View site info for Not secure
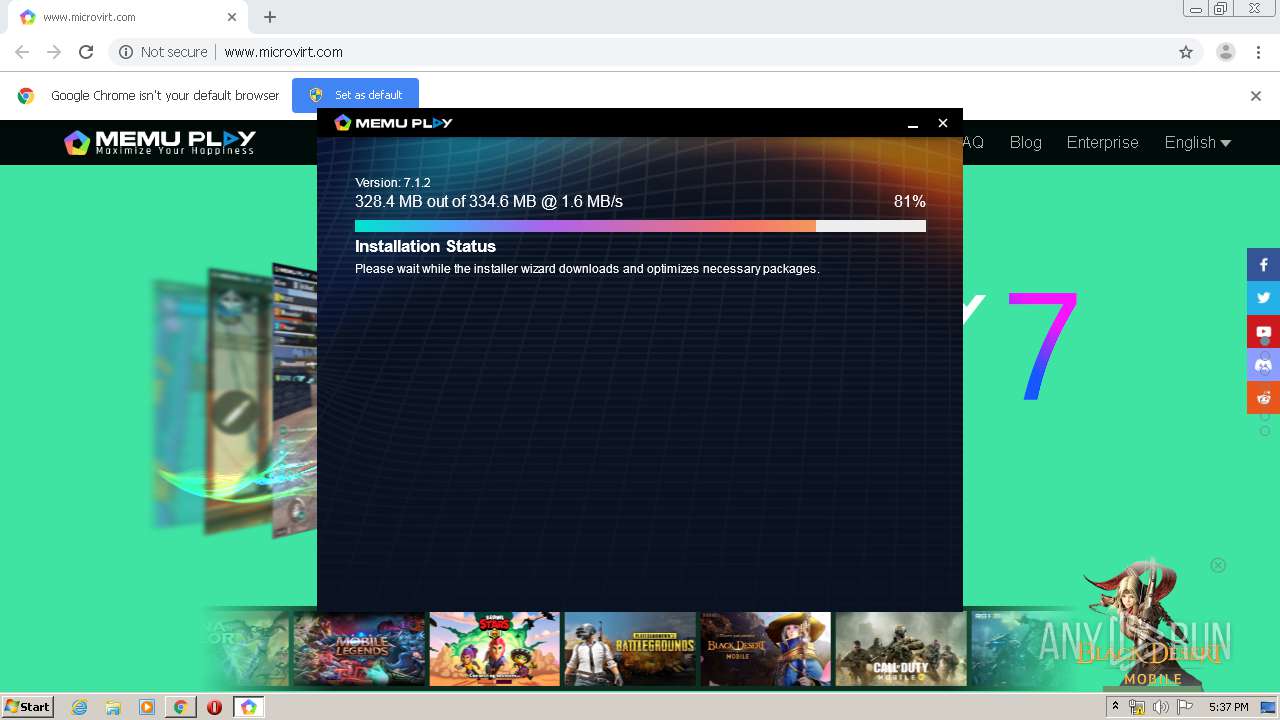 point(163,52)
